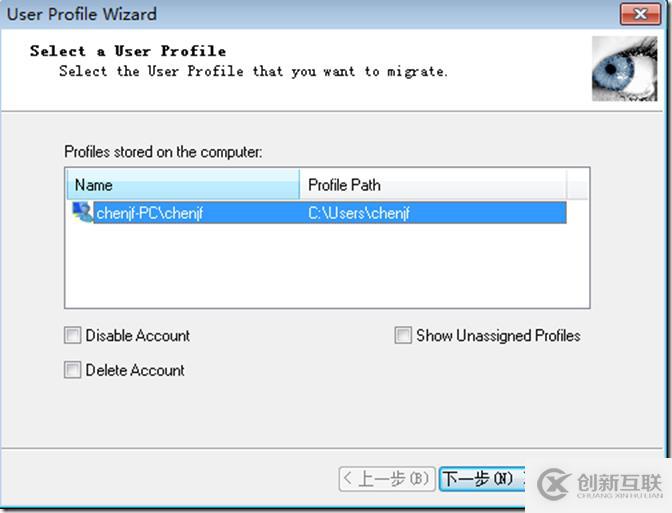Click the blue eye wizard image
This screenshot has width=672, height=513.
click(624, 69)
